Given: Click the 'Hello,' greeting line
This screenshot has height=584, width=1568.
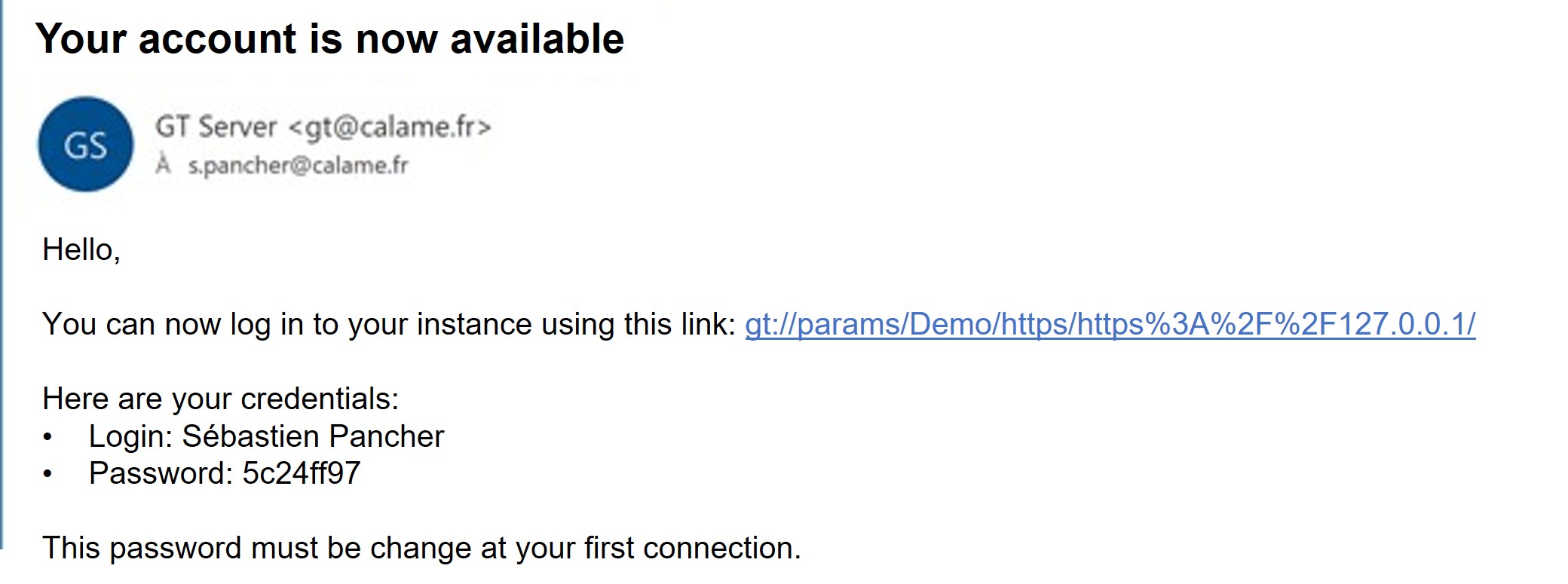Looking at the screenshot, I should coord(81,250).
